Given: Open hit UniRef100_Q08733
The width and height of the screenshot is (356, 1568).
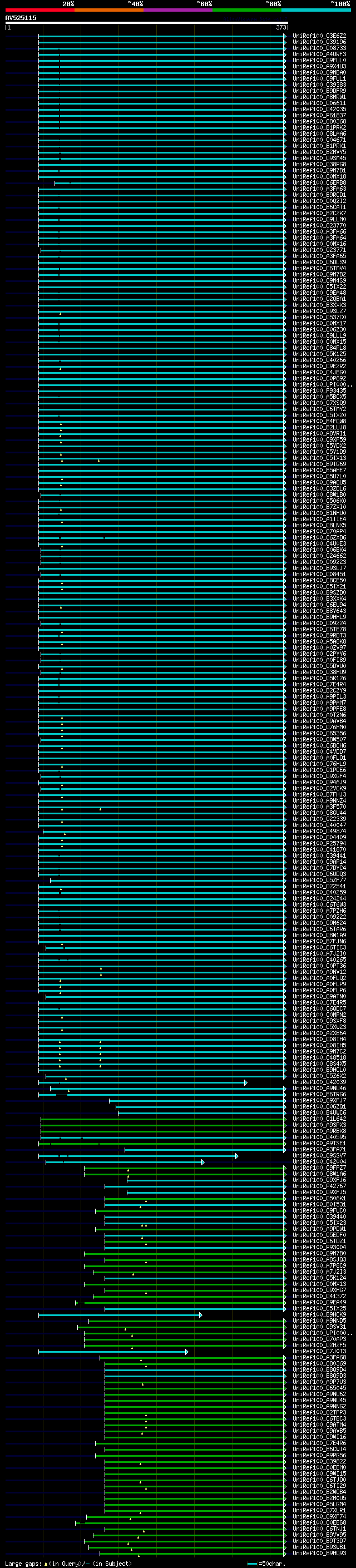Looking at the screenshot, I should tap(319, 48).
